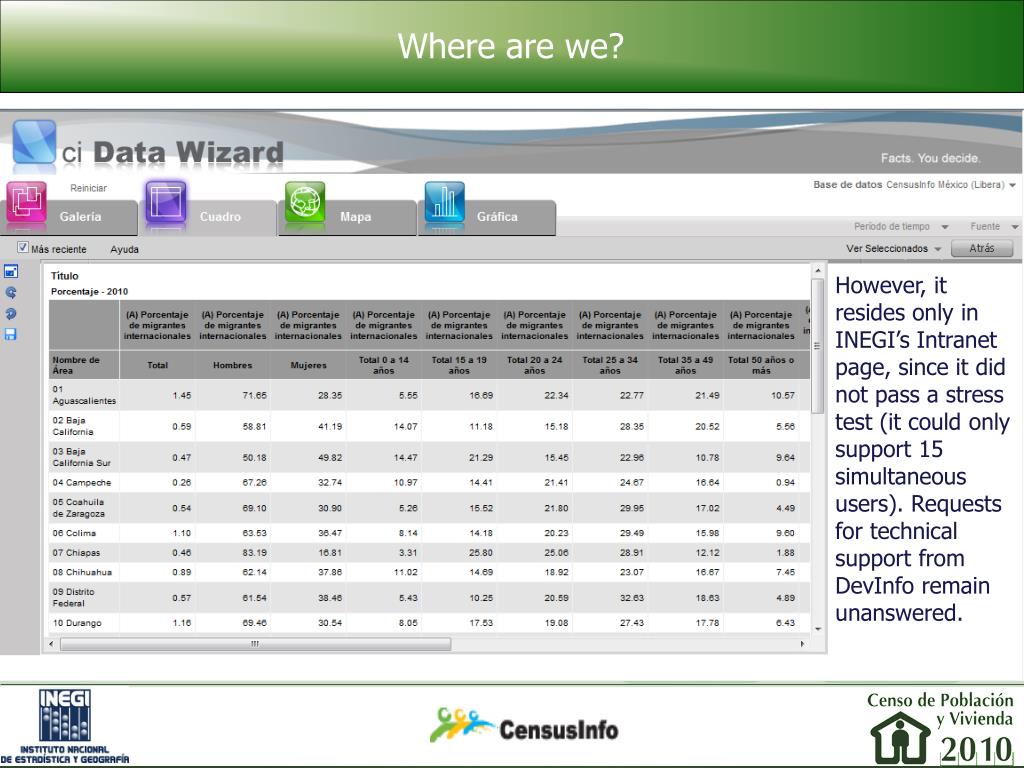Screen dimensions: 1024x768
Task: Click the Total column header
Action: (157, 365)
